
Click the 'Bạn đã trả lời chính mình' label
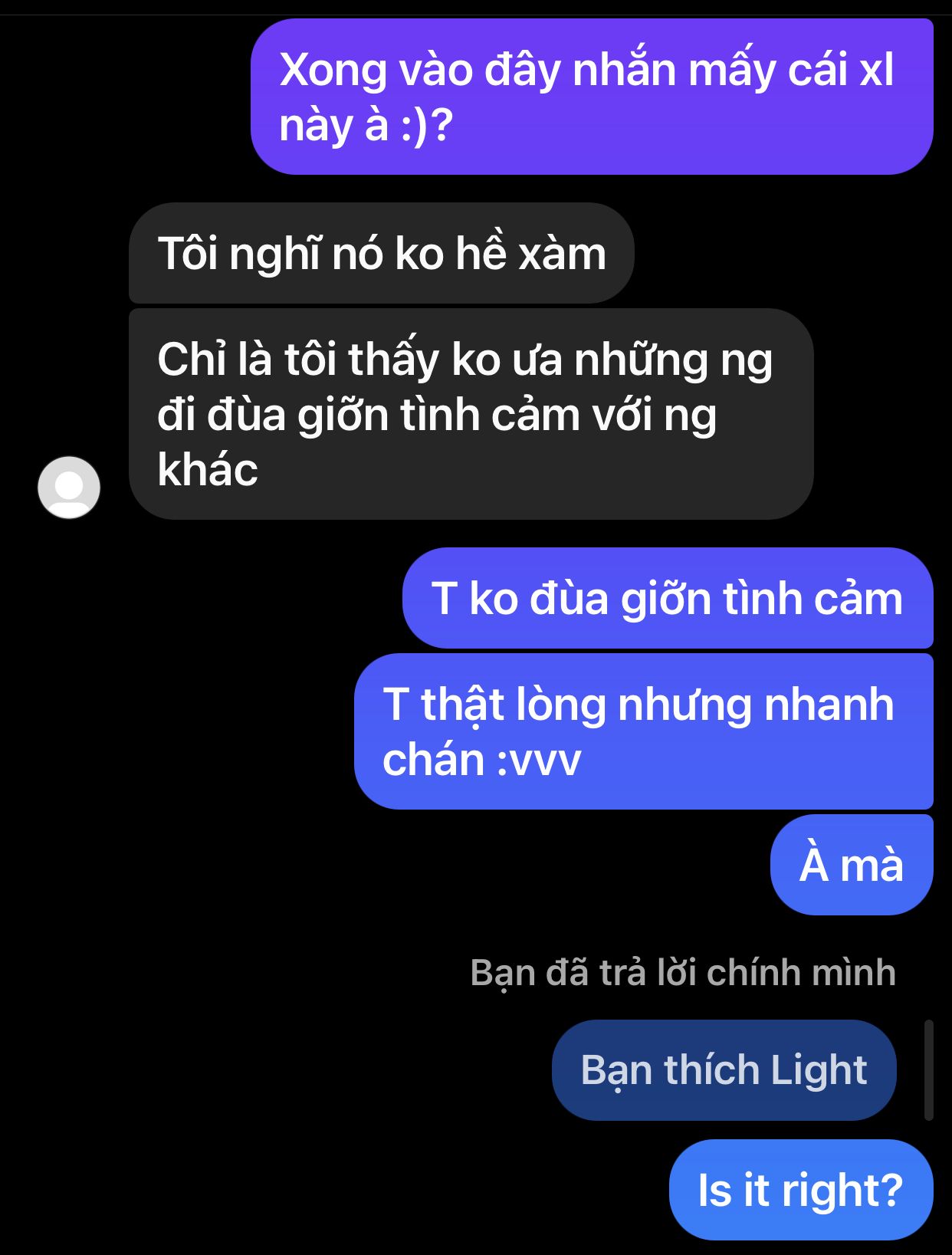(683, 972)
